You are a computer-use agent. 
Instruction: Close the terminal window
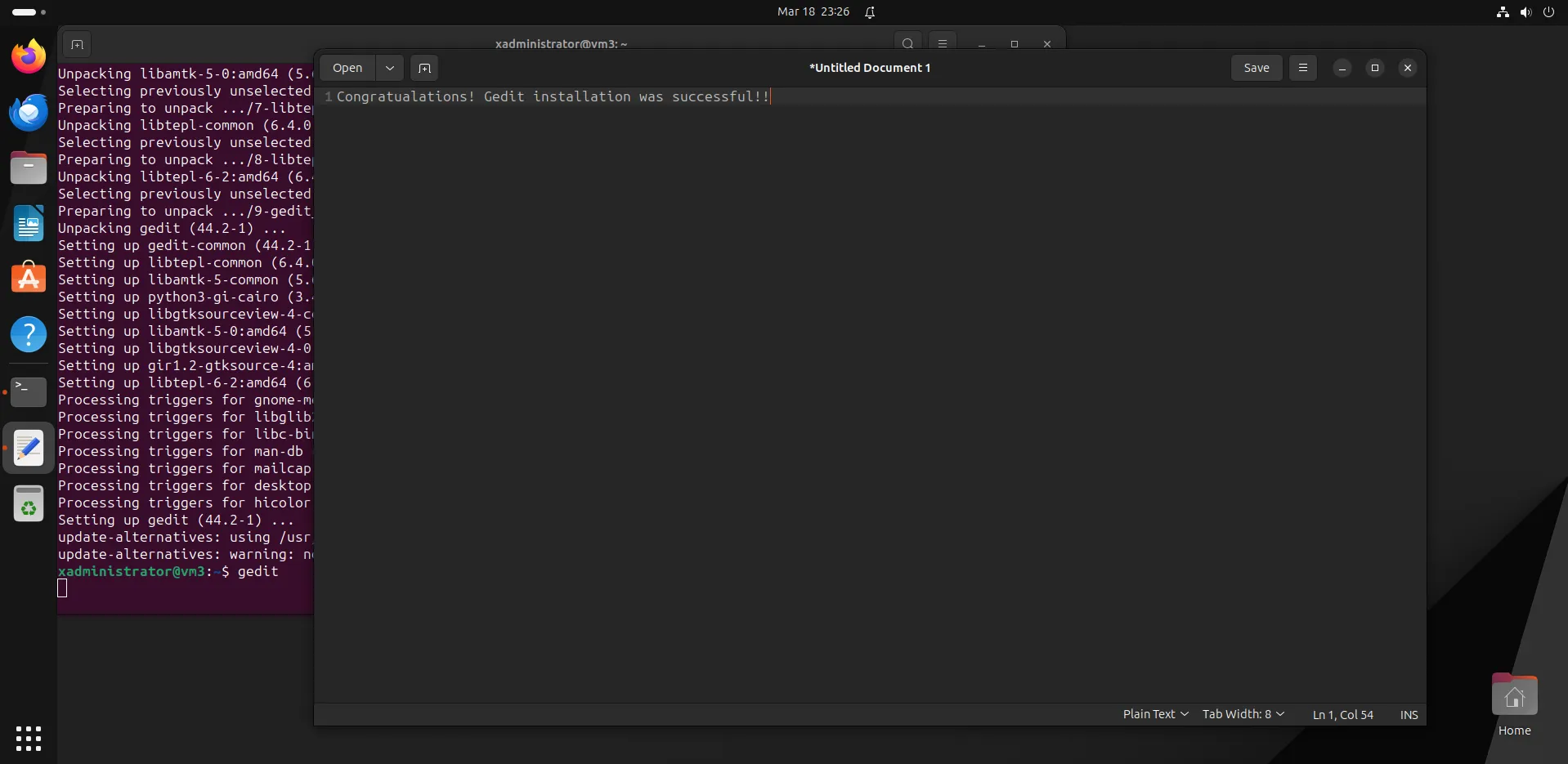[x=1047, y=44]
